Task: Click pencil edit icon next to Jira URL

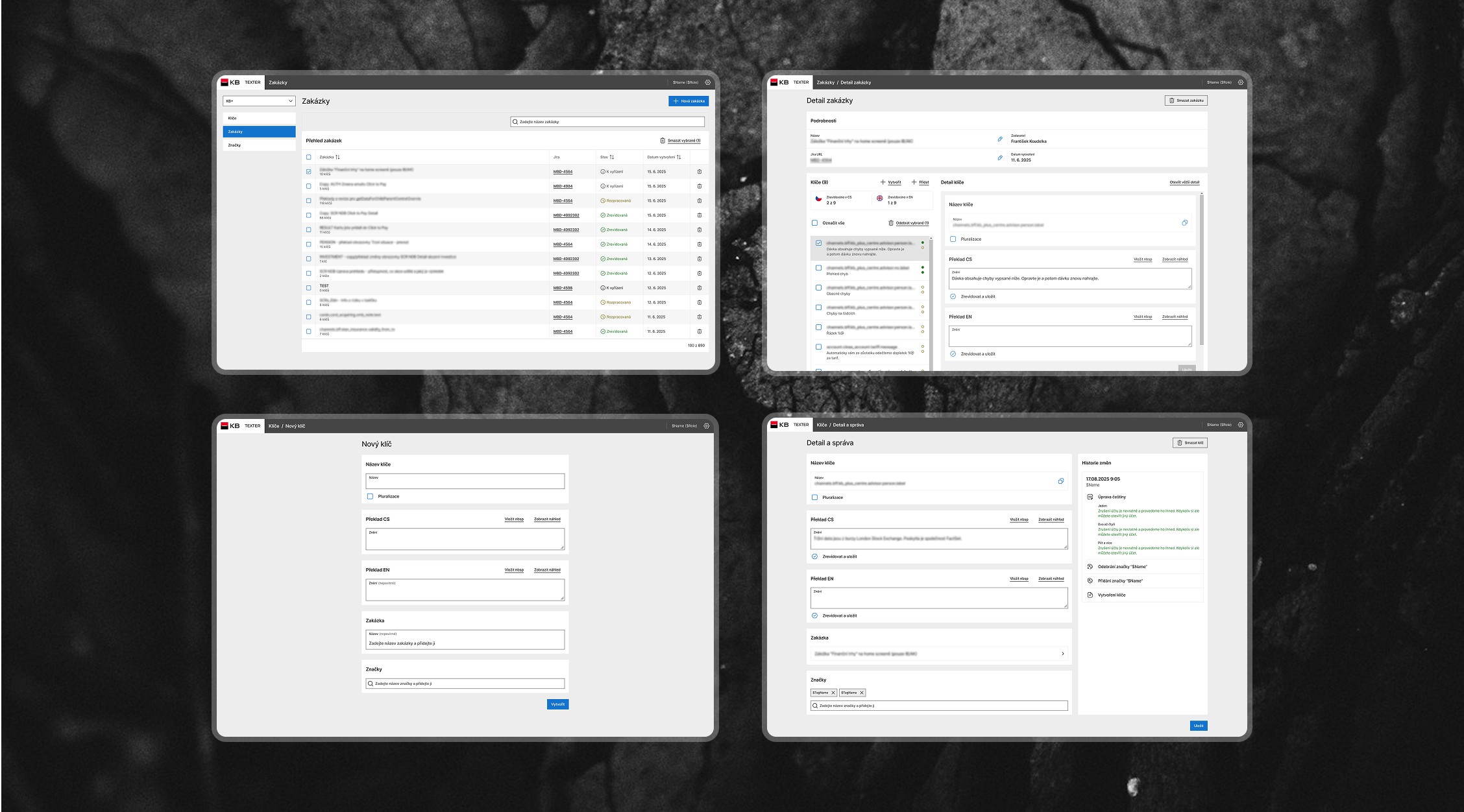Action: [999, 158]
